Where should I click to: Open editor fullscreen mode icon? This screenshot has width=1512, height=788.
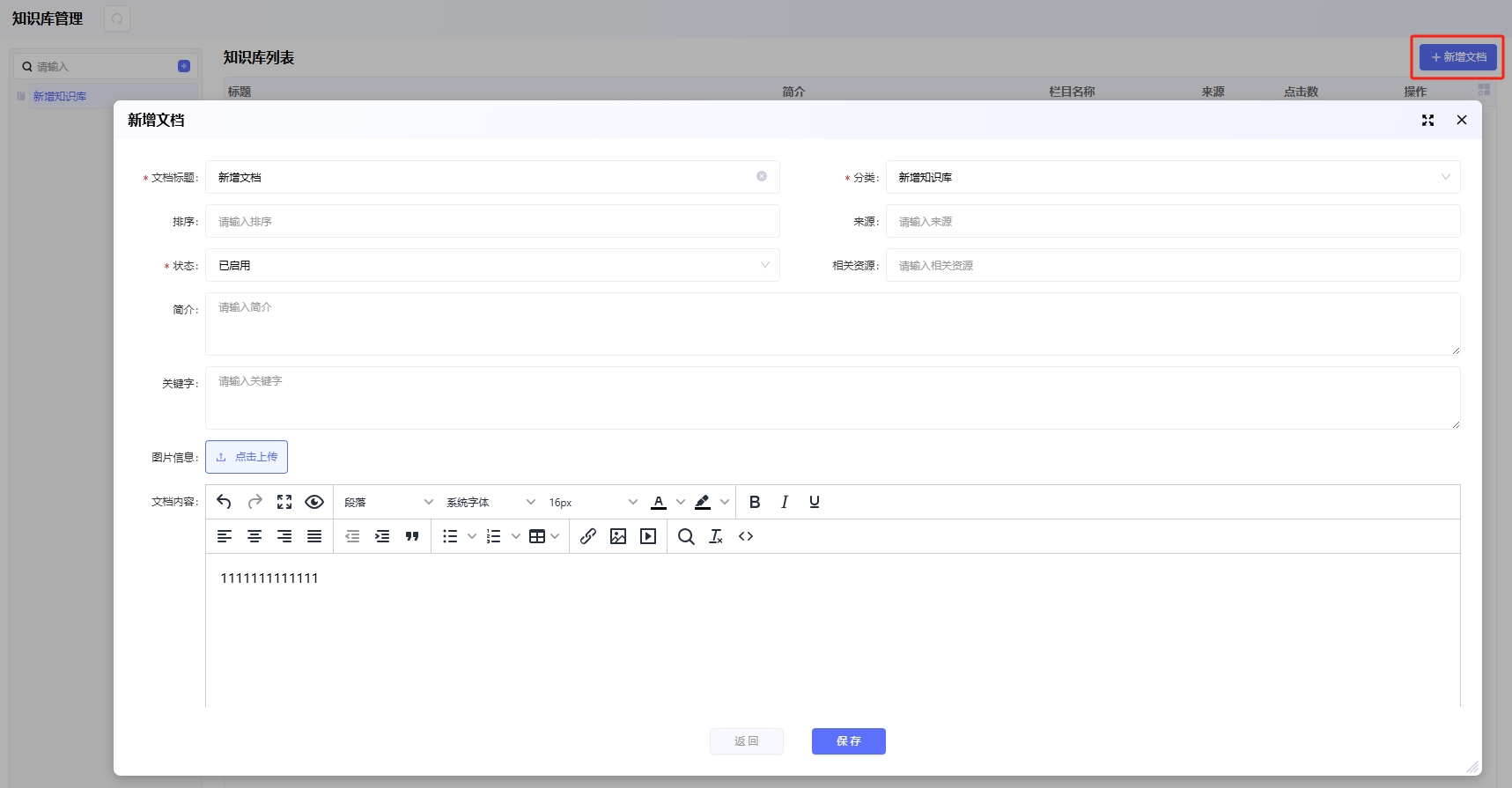(284, 502)
